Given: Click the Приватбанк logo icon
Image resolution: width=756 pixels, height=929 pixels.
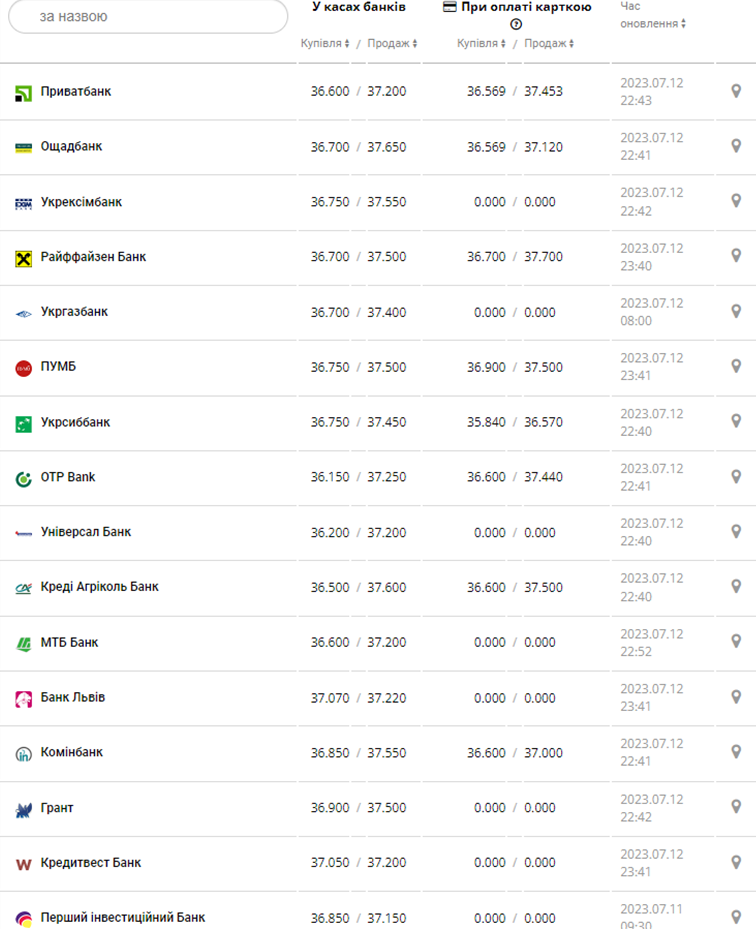Looking at the screenshot, I should coord(24,92).
